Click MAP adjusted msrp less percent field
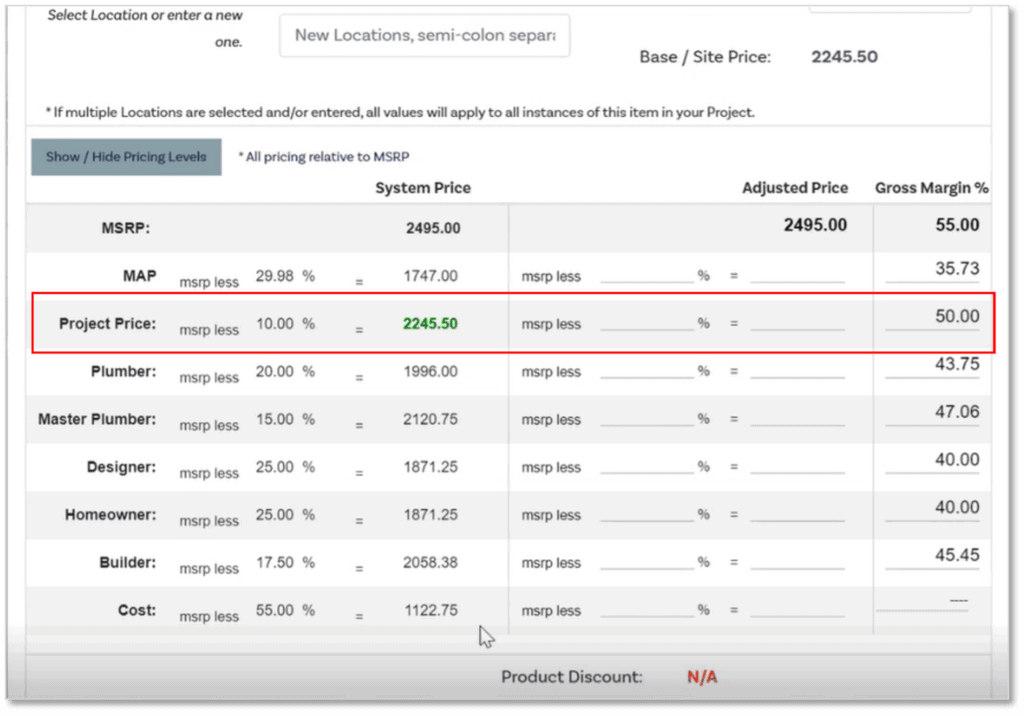 point(647,275)
